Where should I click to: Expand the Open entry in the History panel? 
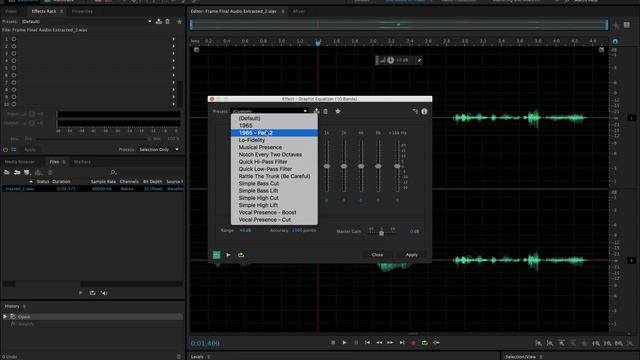click(x=5, y=317)
